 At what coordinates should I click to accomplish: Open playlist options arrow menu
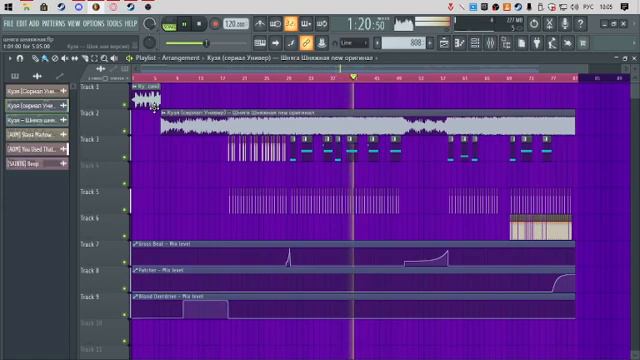pos(10,58)
